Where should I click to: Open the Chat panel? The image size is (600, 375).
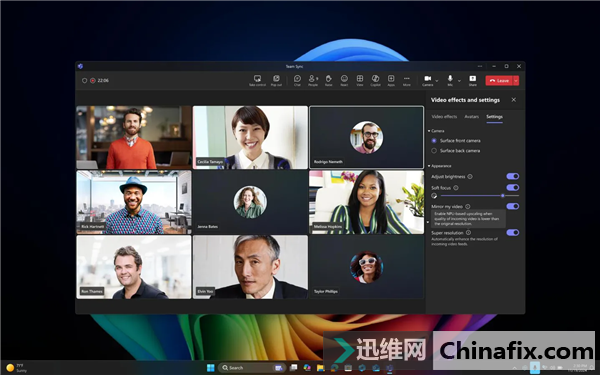pos(297,80)
